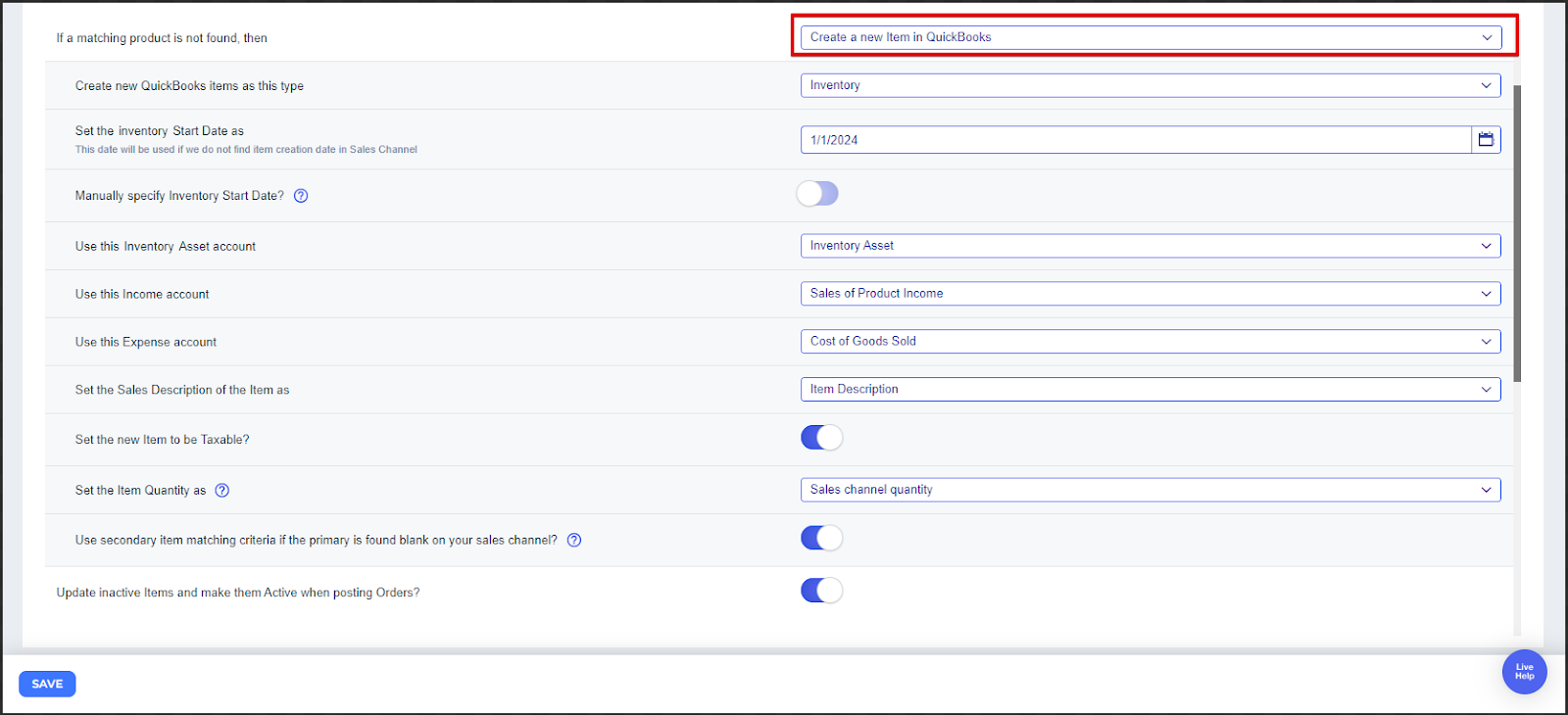Turn off secondary item matching criteria toggle

821,539
